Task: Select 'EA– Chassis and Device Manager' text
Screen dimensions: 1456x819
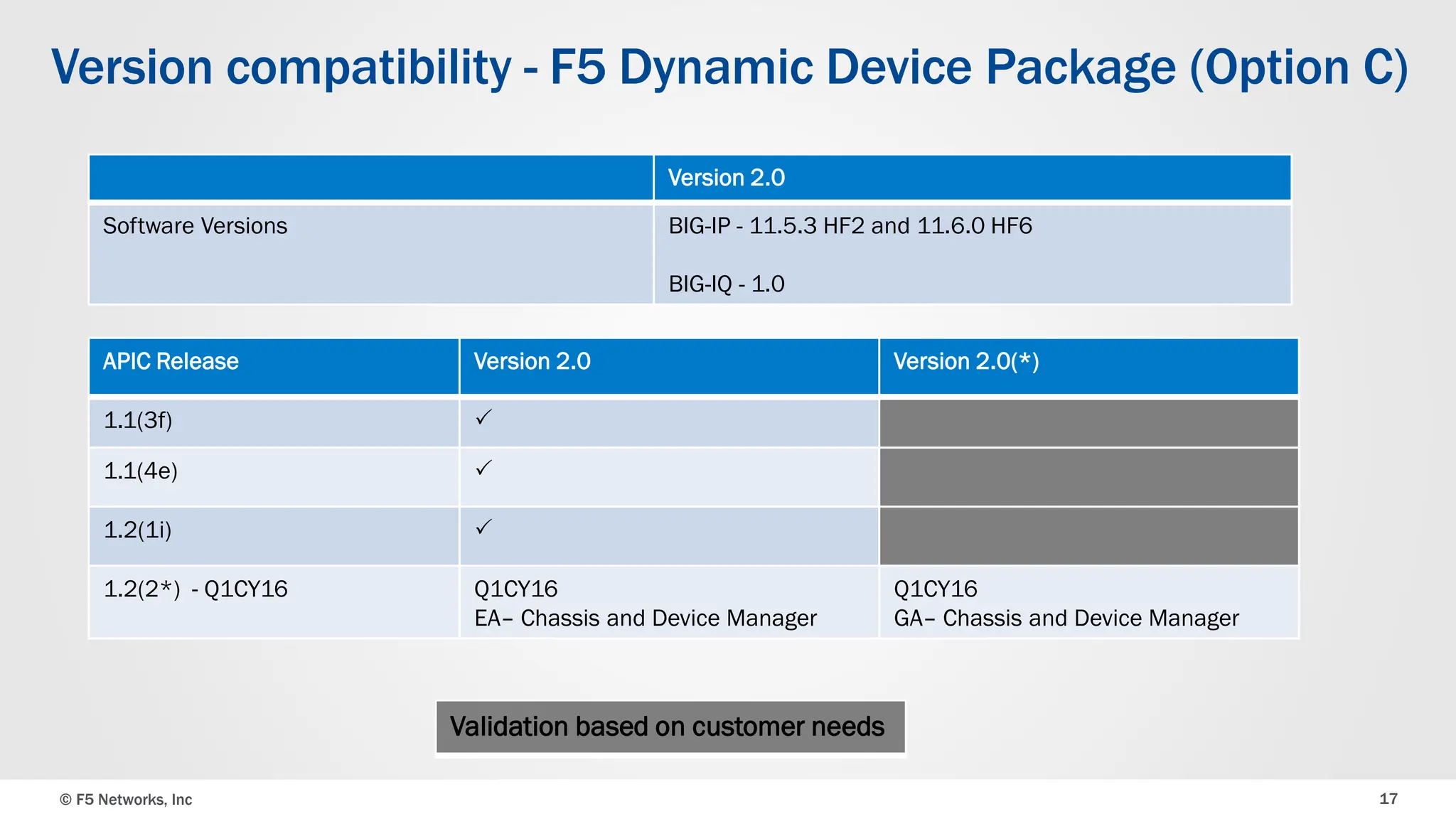Action: [x=646, y=619]
